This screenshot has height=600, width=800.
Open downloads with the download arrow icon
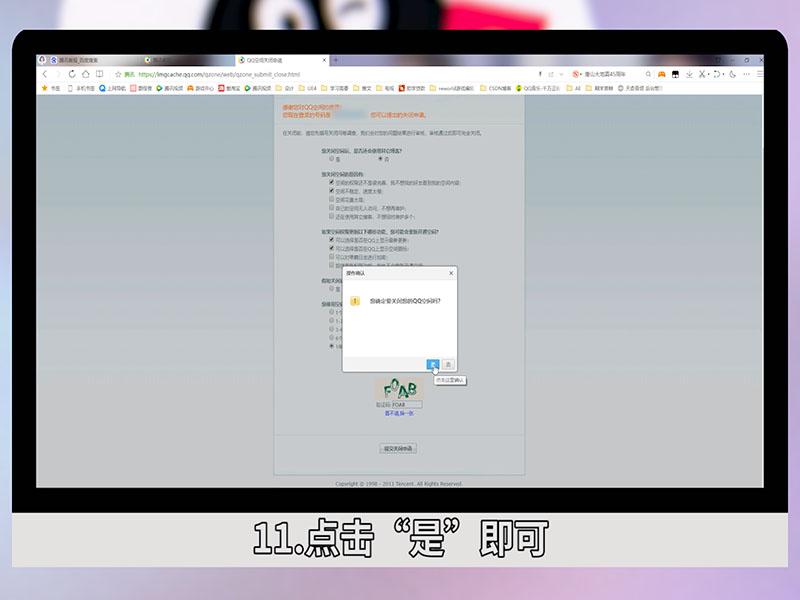[689, 74]
